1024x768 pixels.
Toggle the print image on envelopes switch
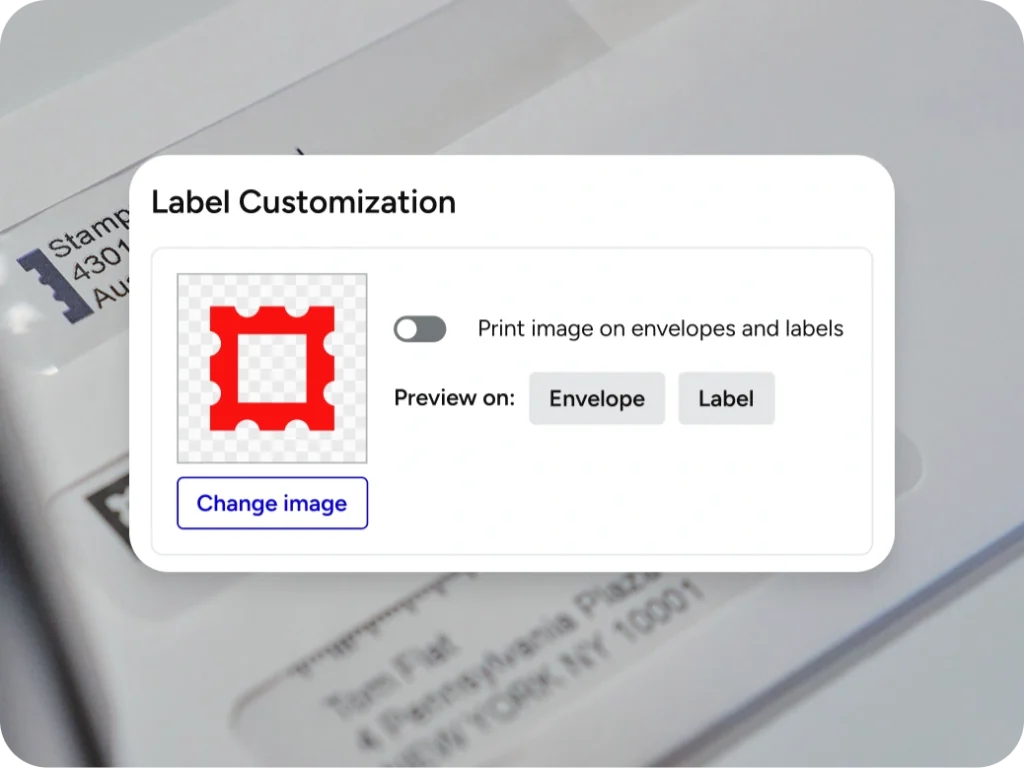(x=420, y=329)
